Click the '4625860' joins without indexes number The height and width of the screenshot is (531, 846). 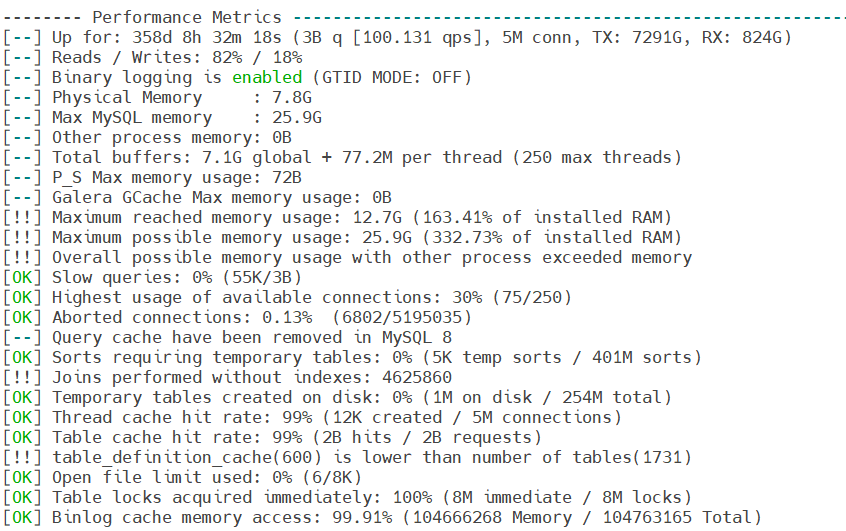[417, 377]
